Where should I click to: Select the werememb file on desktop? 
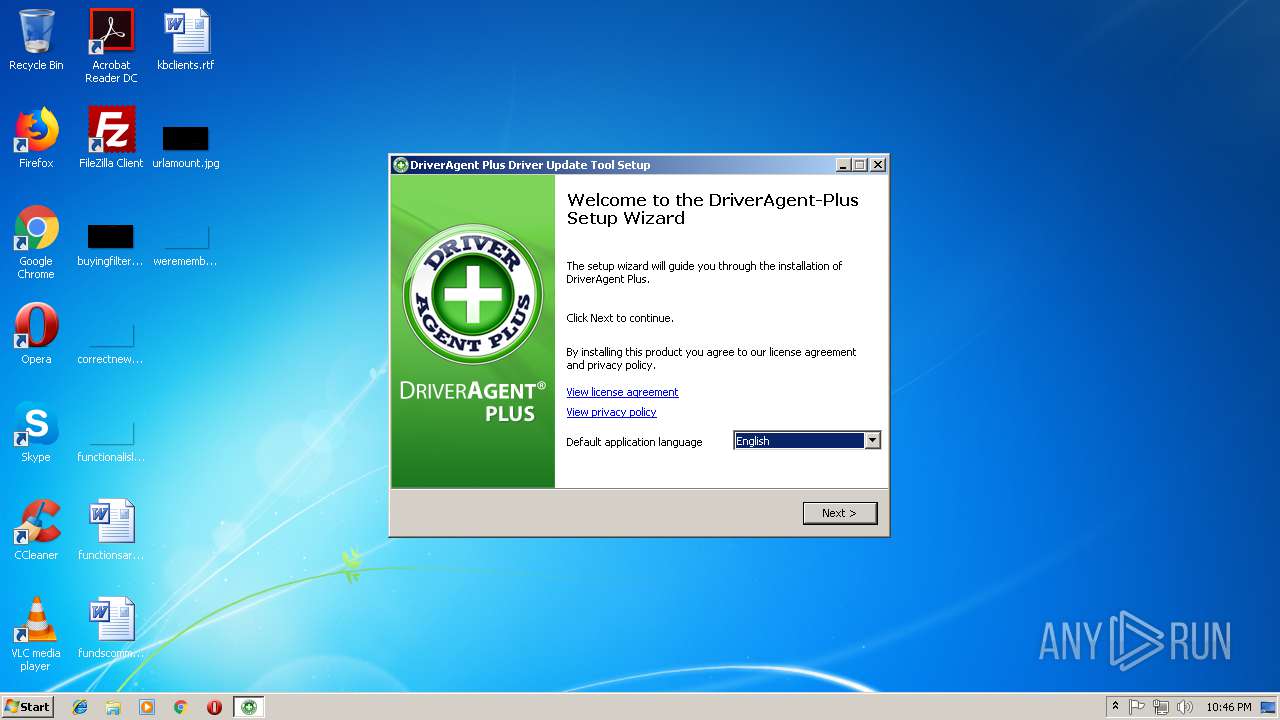(186, 245)
